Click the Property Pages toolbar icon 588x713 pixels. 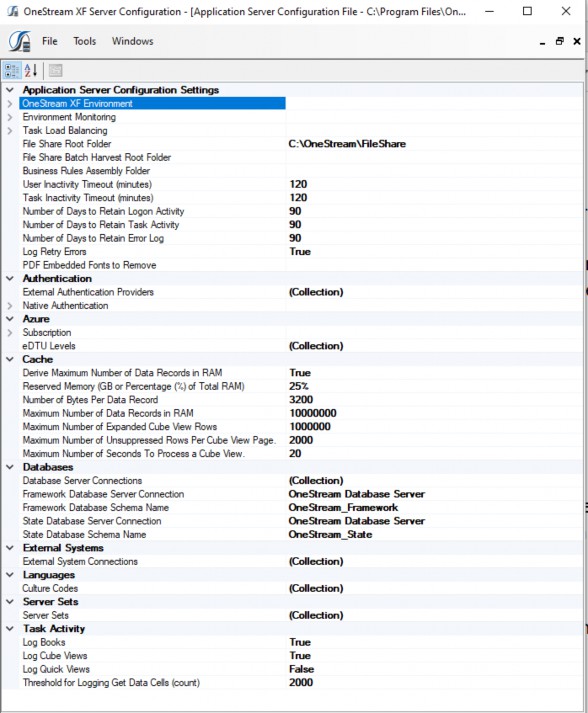click(55, 70)
